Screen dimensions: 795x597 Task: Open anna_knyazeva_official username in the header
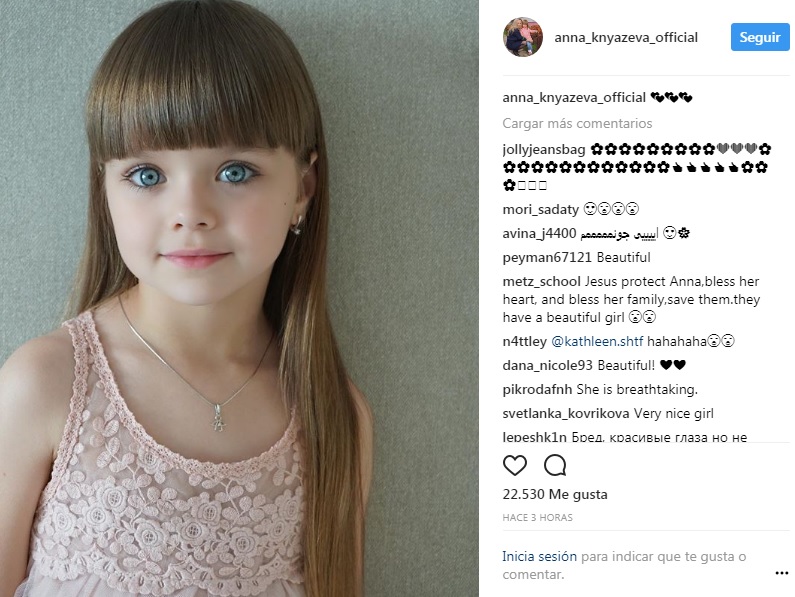pyautogui.click(x=626, y=38)
